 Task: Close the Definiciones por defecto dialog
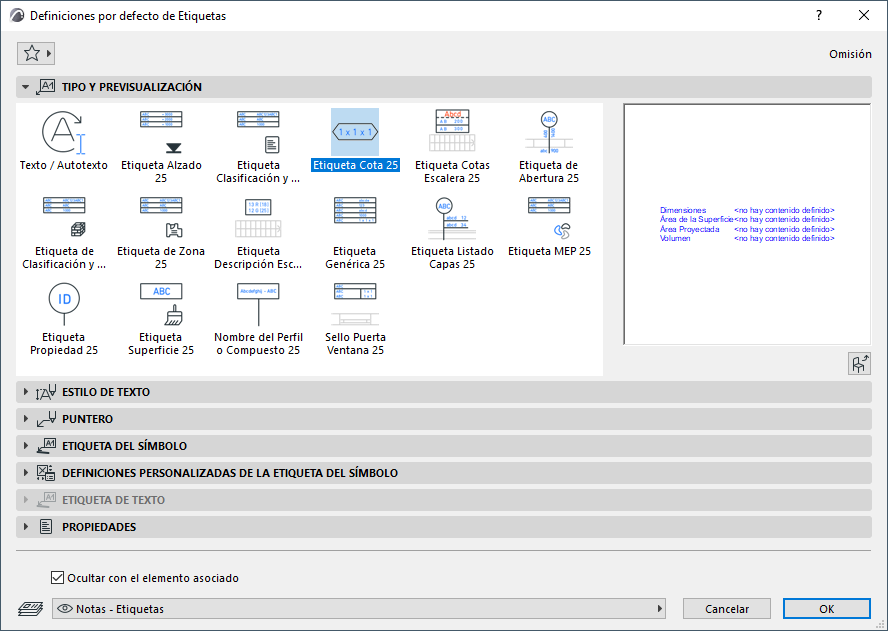tap(864, 16)
